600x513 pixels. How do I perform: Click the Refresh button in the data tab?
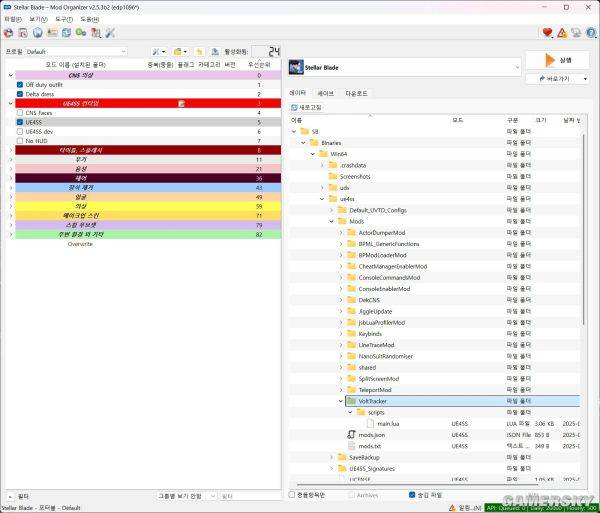306,107
